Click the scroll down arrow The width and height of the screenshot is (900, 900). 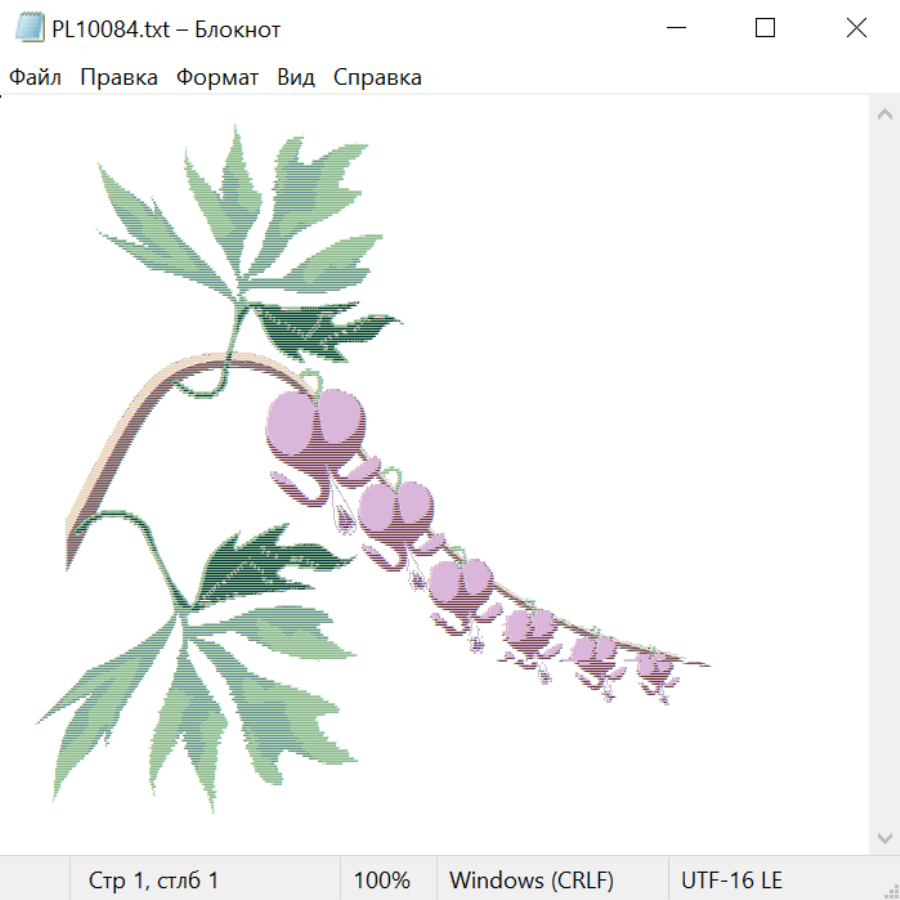885,838
